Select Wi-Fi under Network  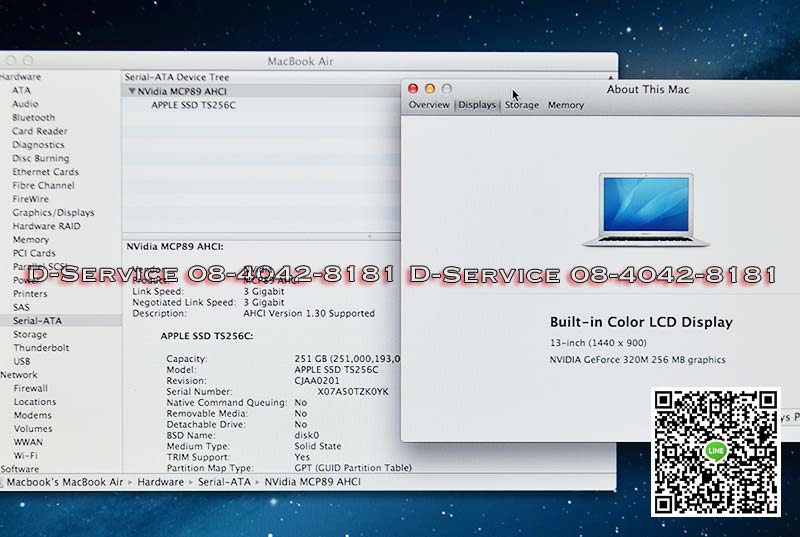26,455
